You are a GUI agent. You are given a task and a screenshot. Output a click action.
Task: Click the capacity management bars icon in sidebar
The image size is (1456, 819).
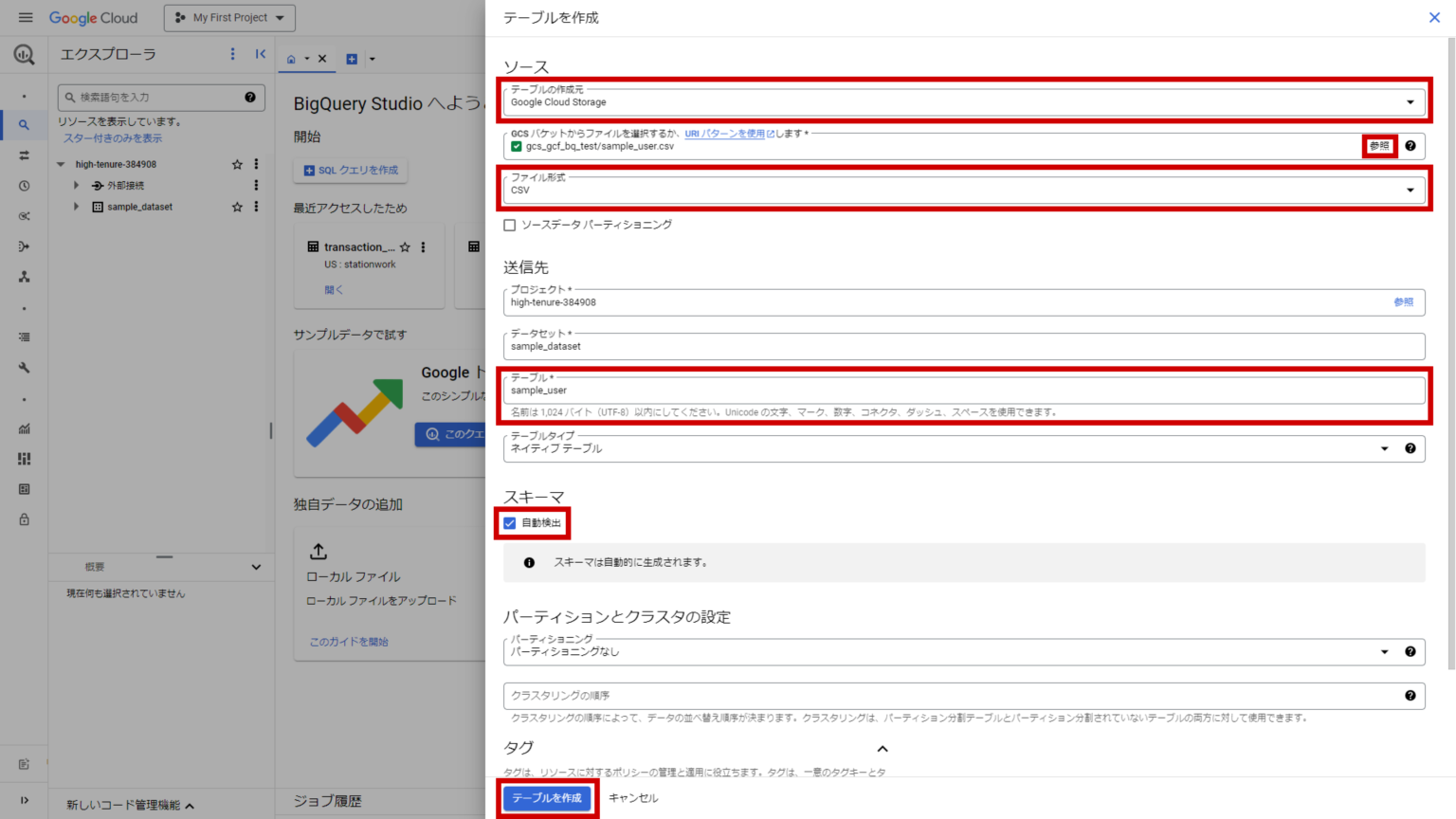[x=24, y=458]
